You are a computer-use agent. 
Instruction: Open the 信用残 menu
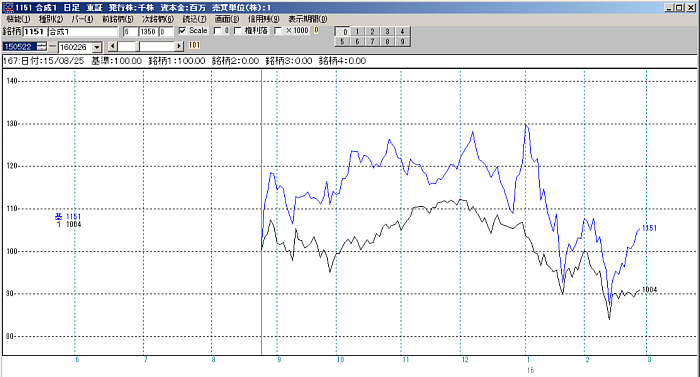(263, 19)
